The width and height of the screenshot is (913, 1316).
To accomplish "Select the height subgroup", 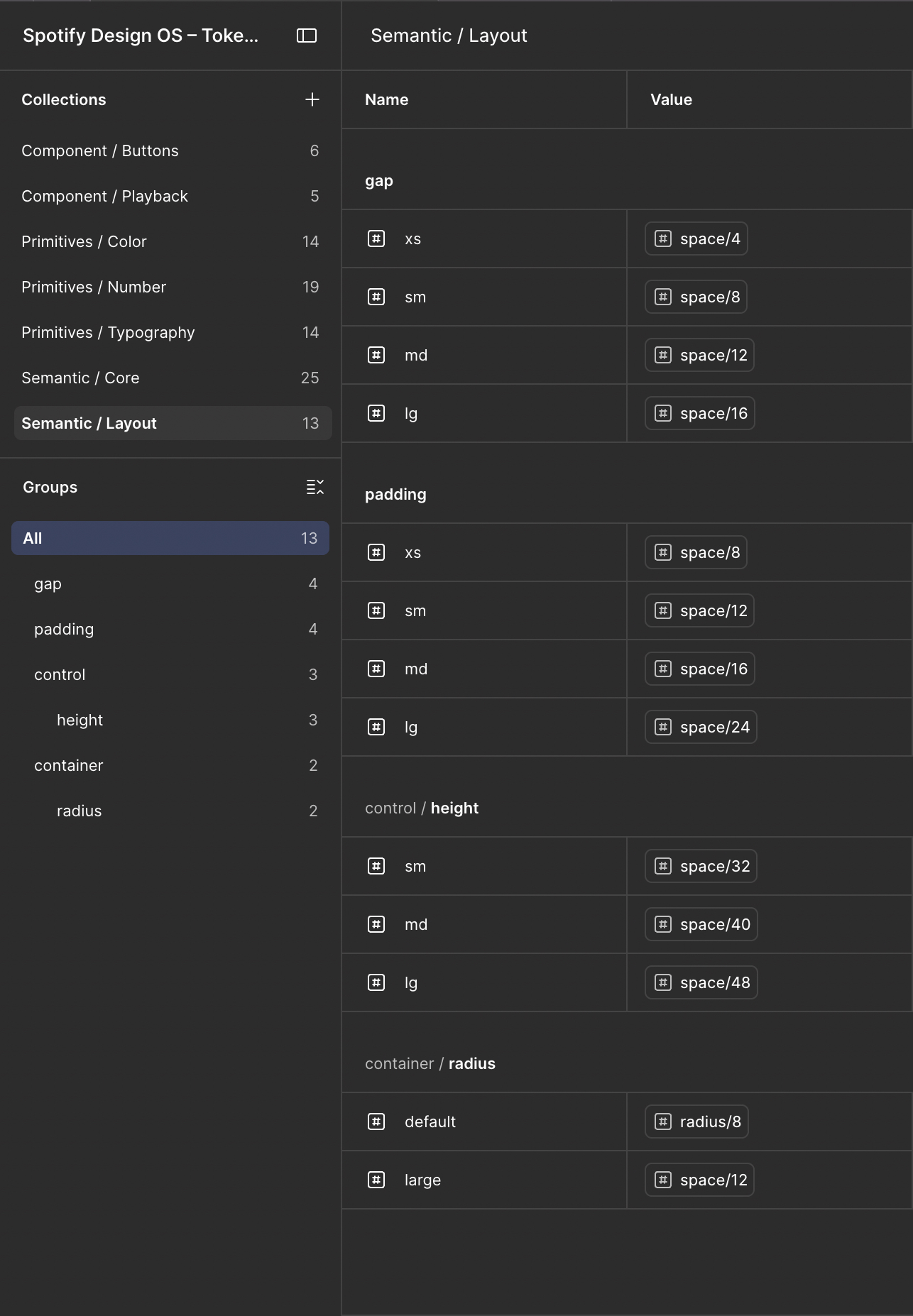I will (170, 720).
